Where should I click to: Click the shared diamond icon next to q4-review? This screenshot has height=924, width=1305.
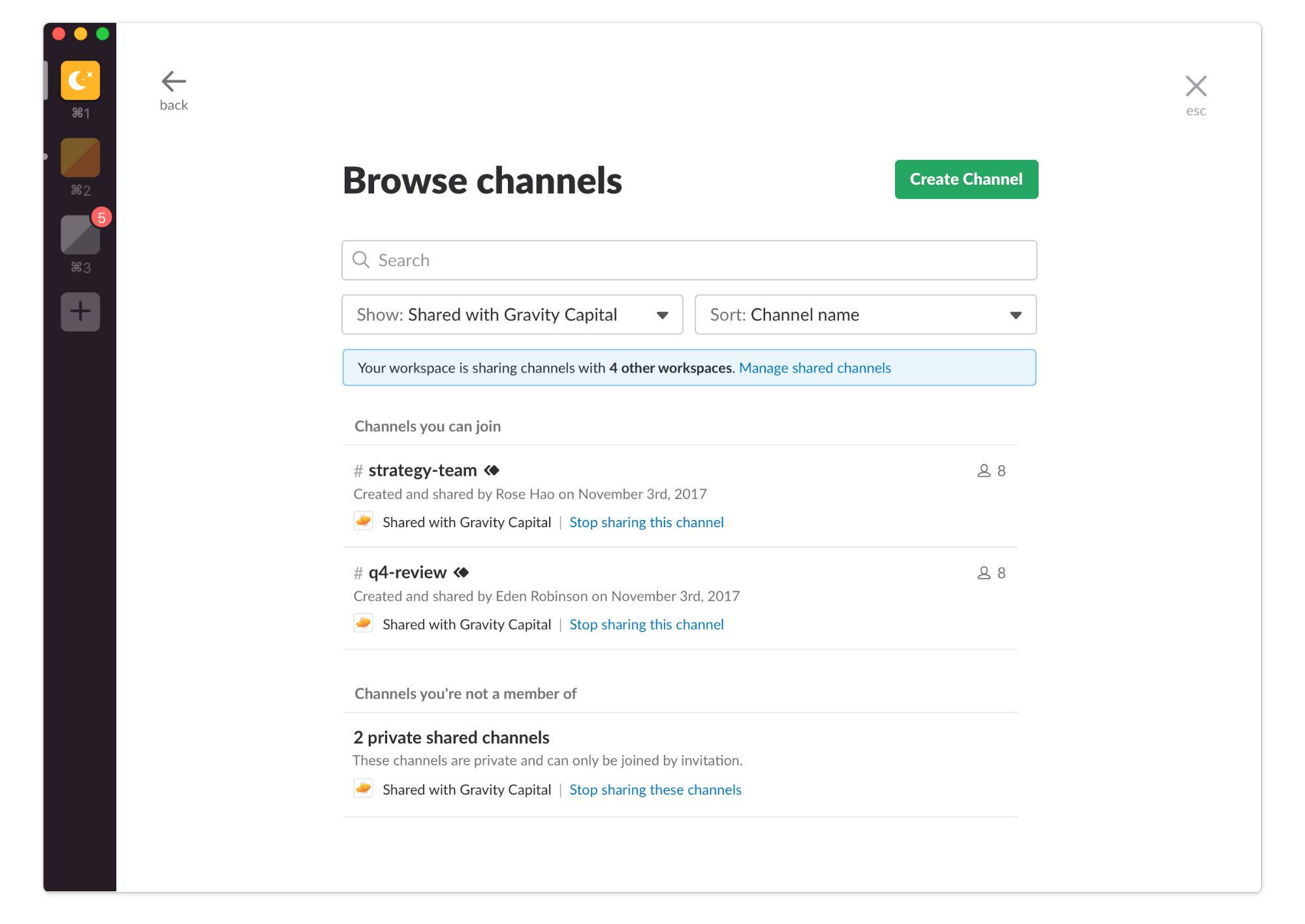click(462, 572)
